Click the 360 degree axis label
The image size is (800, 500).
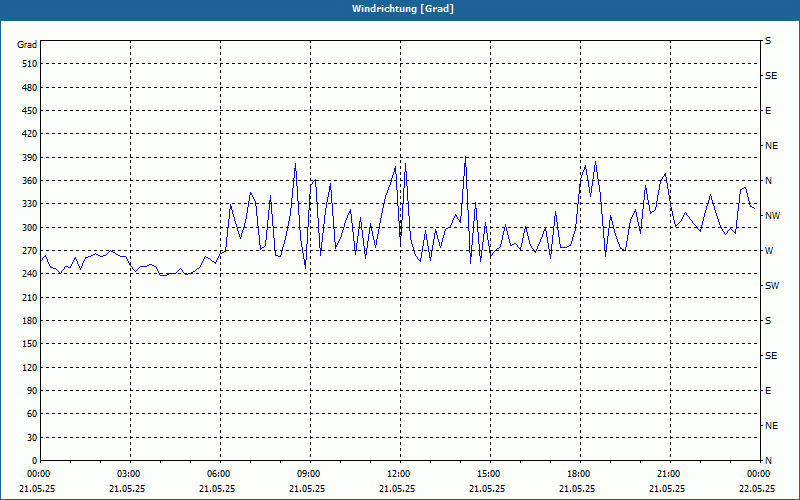click(30, 181)
